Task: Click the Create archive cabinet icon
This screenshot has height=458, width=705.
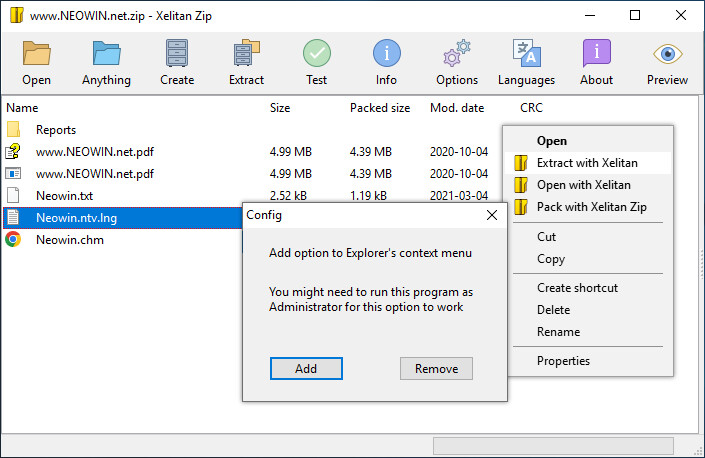Action: [x=177, y=53]
